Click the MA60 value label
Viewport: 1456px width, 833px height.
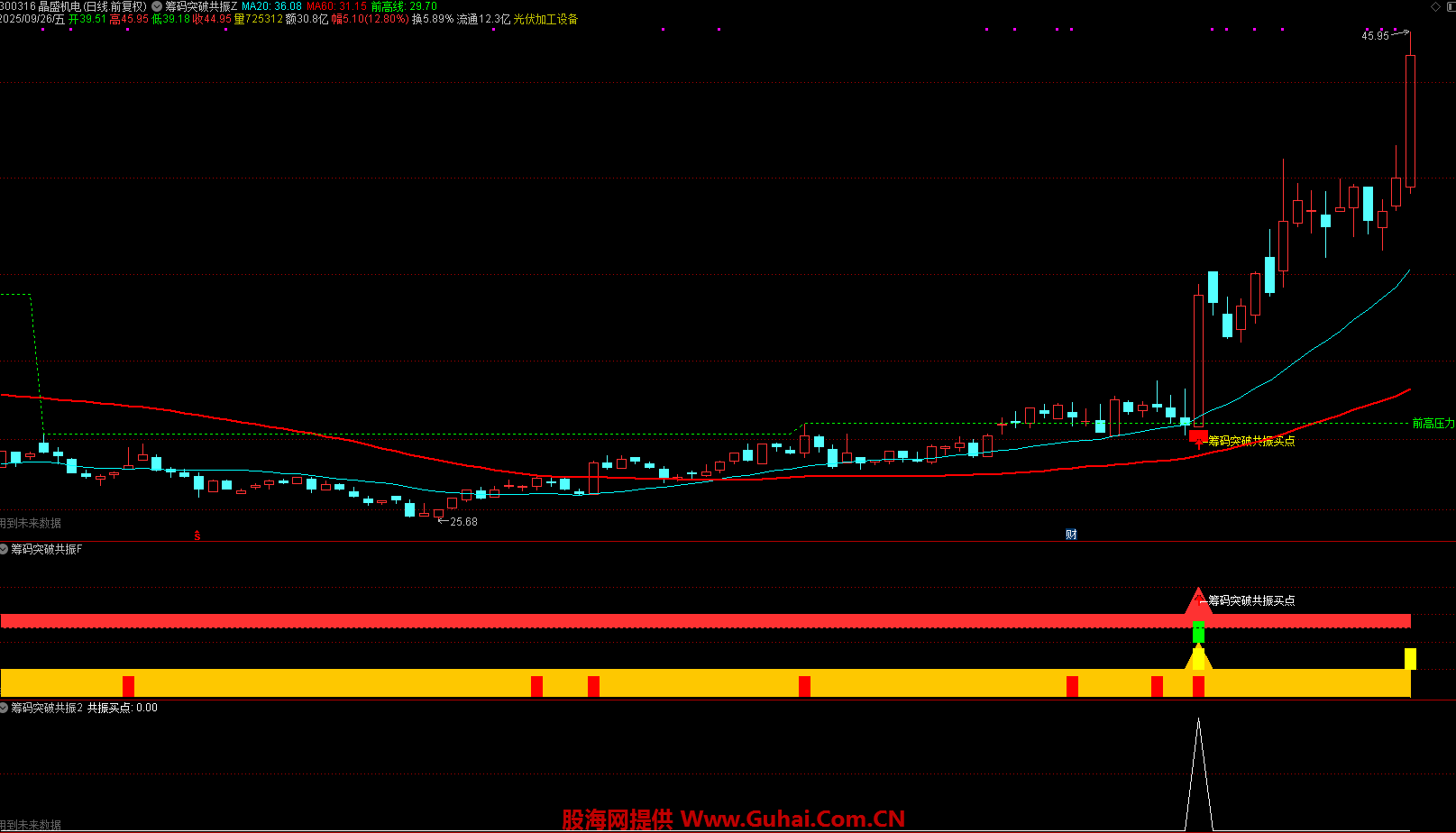tap(336, 6)
